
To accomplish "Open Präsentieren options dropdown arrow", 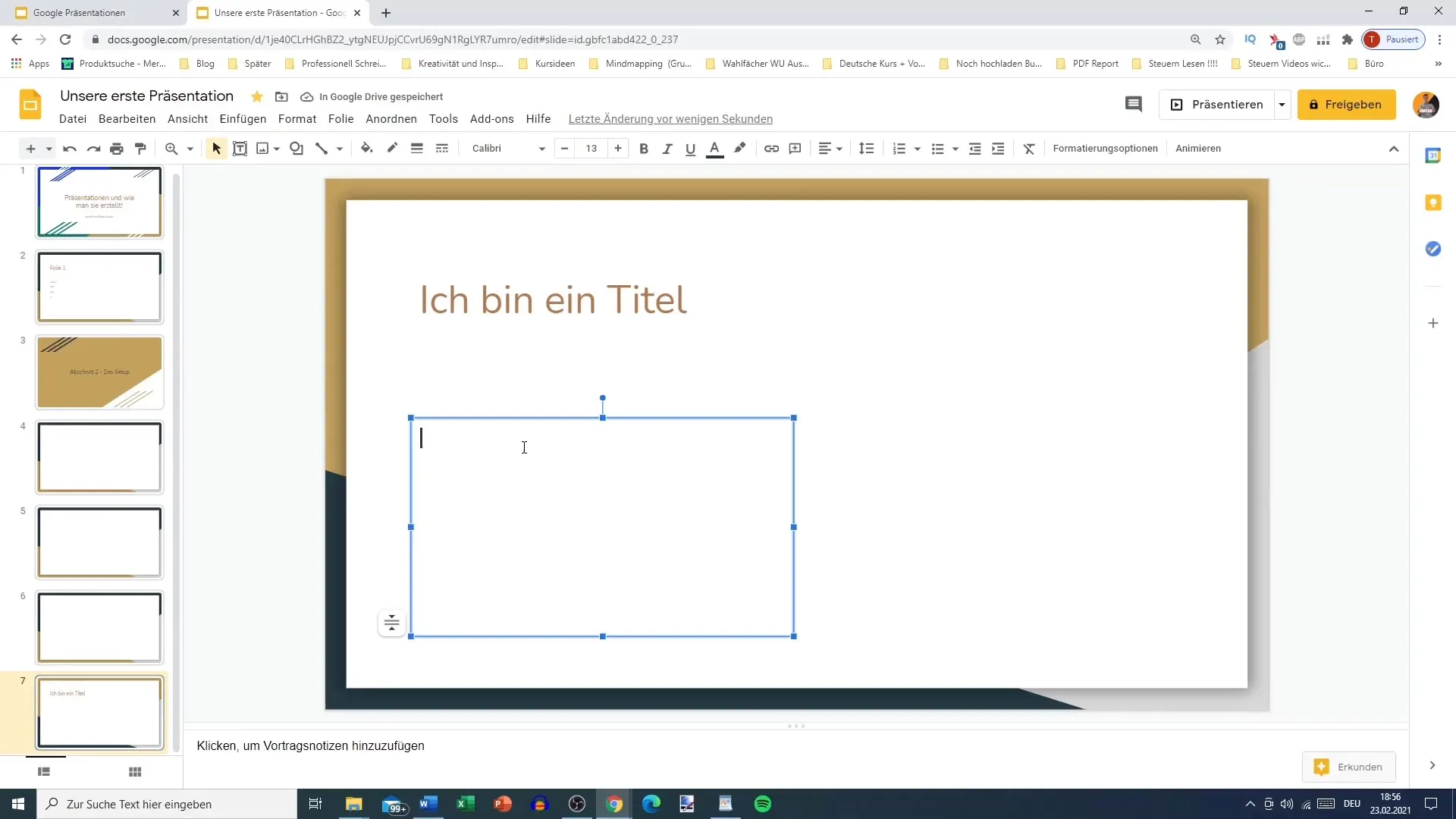I will [1282, 105].
